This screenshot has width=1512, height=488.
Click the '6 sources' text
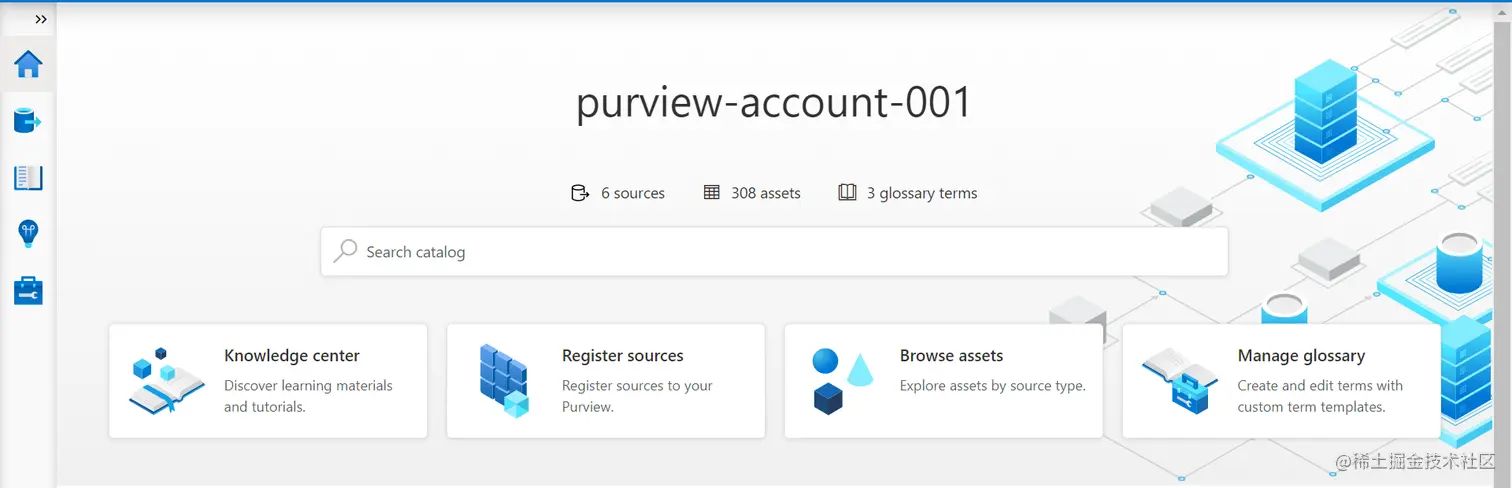point(633,193)
